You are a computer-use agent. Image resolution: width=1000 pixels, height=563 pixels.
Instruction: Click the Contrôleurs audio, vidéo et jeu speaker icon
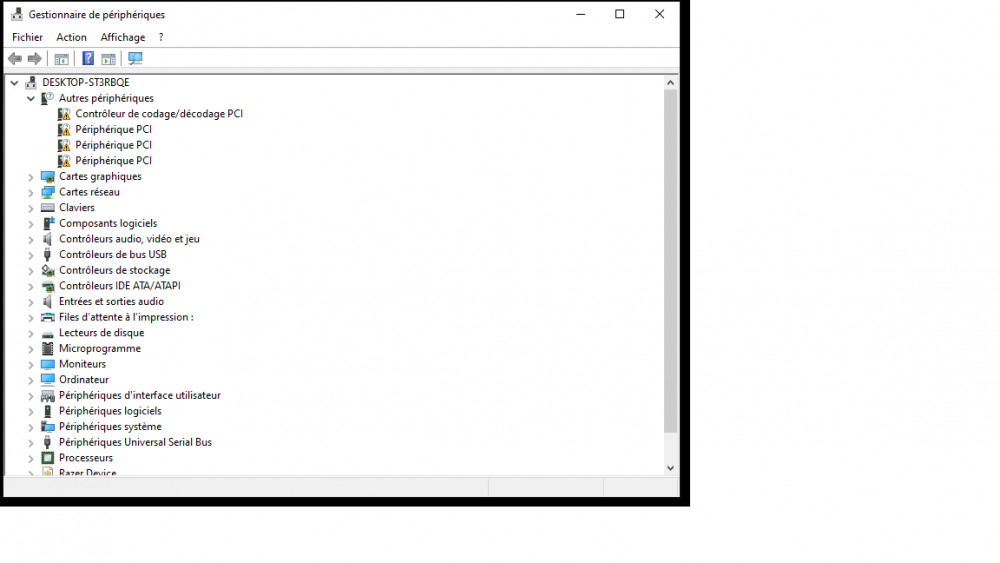coord(47,239)
